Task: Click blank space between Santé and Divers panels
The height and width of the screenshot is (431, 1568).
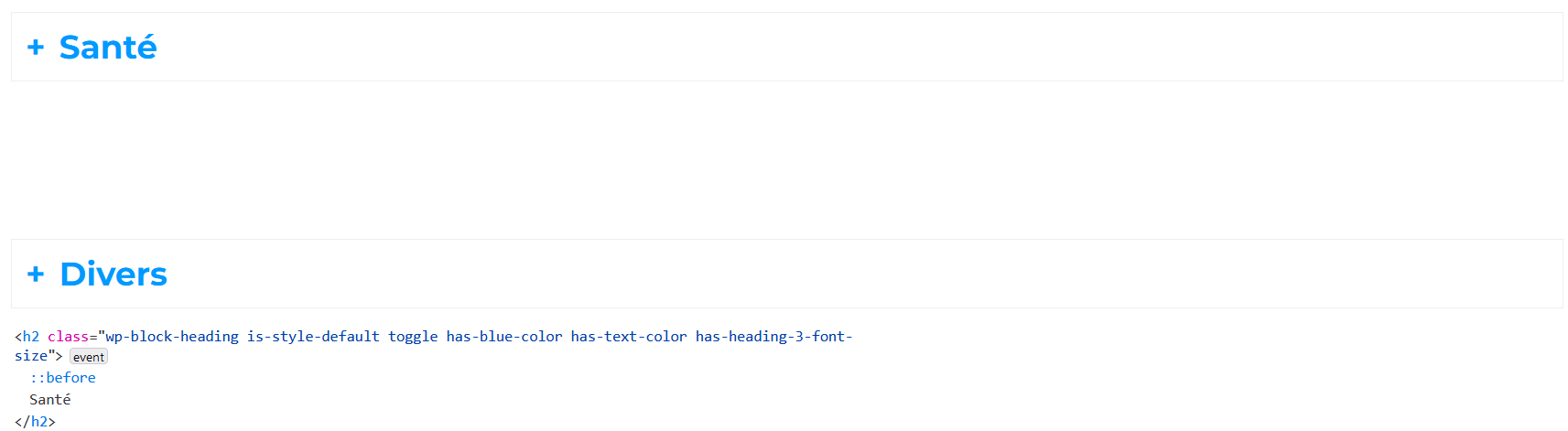Action: tap(787, 160)
